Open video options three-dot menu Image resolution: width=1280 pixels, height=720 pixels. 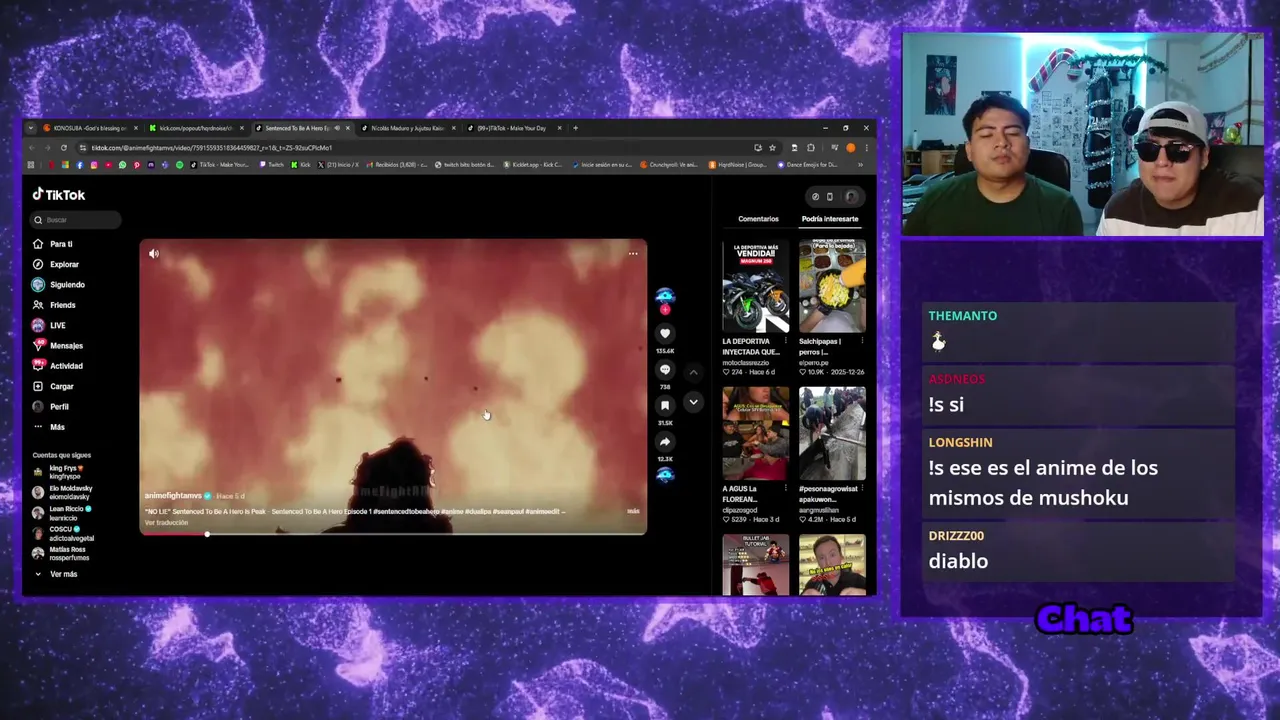(x=633, y=254)
